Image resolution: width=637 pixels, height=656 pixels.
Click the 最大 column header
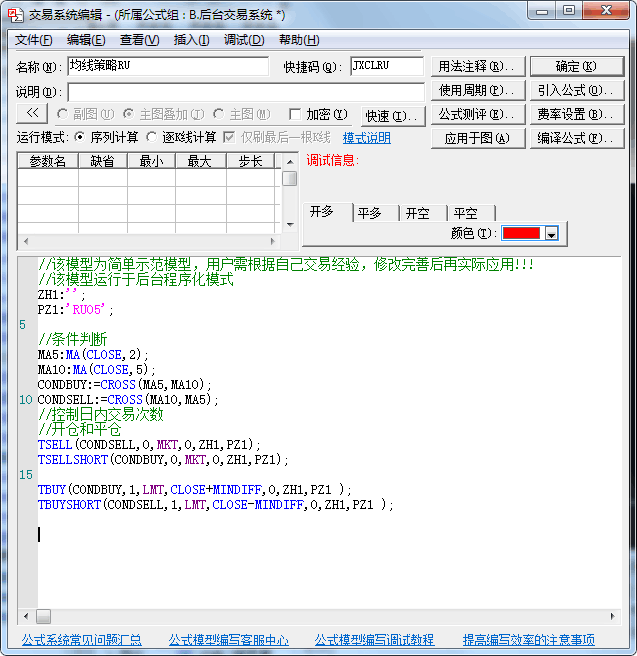click(x=201, y=161)
